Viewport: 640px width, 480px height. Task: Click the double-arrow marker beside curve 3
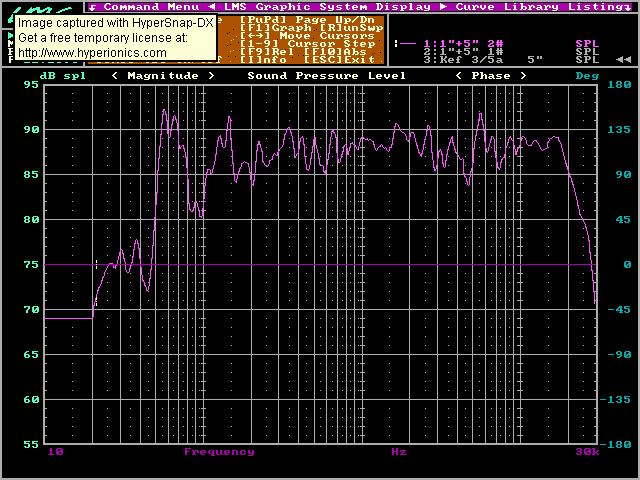click(623, 60)
